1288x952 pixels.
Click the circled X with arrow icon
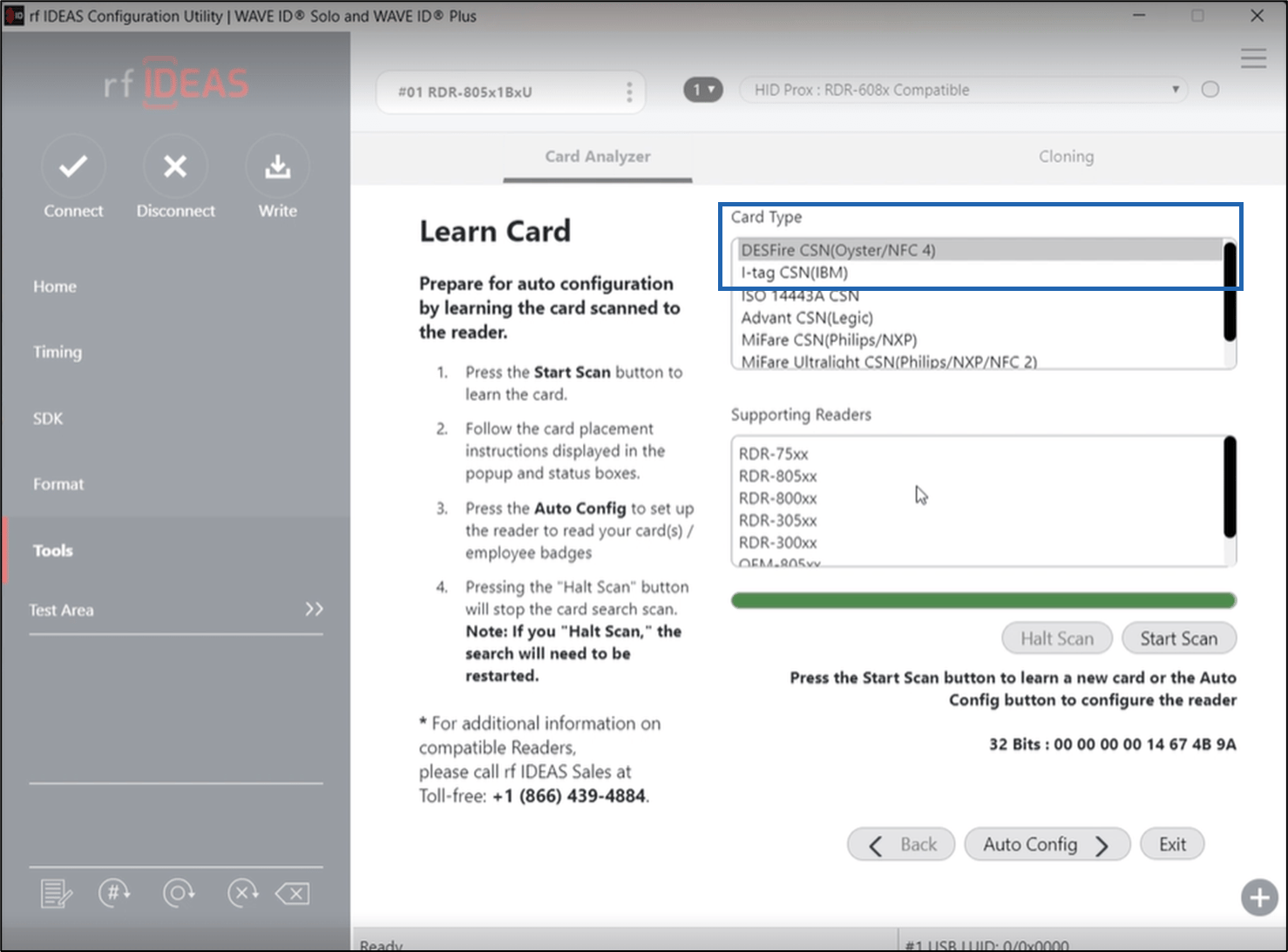coord(243,893)
